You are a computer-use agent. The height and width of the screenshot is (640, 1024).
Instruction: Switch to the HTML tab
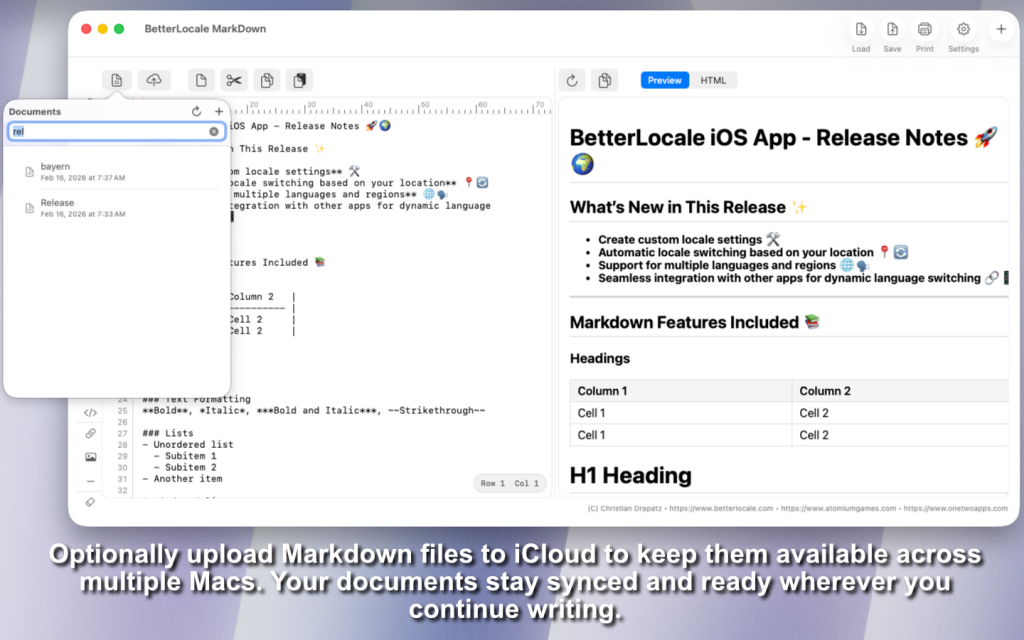point(713,80)
